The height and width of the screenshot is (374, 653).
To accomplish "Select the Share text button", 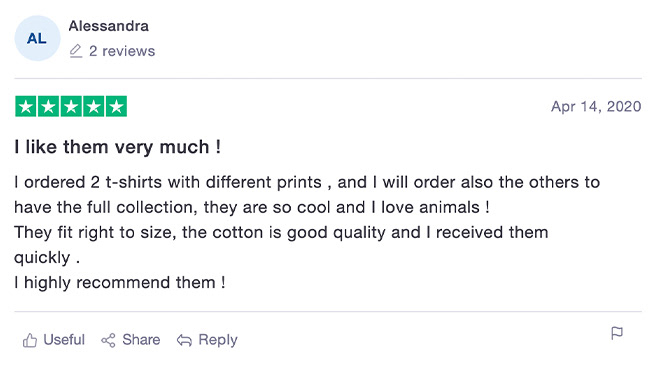I will click(x=141, y=340).
